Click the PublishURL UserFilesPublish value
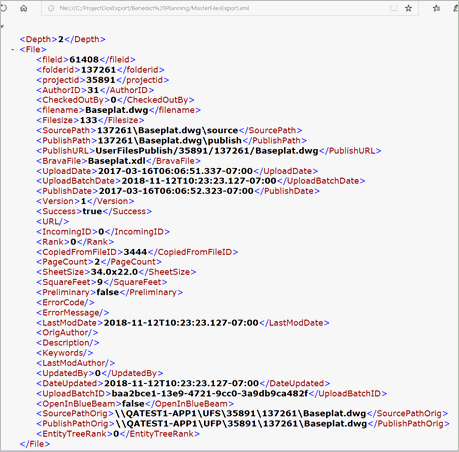The image size is (459, 452). tap(207, 151)
